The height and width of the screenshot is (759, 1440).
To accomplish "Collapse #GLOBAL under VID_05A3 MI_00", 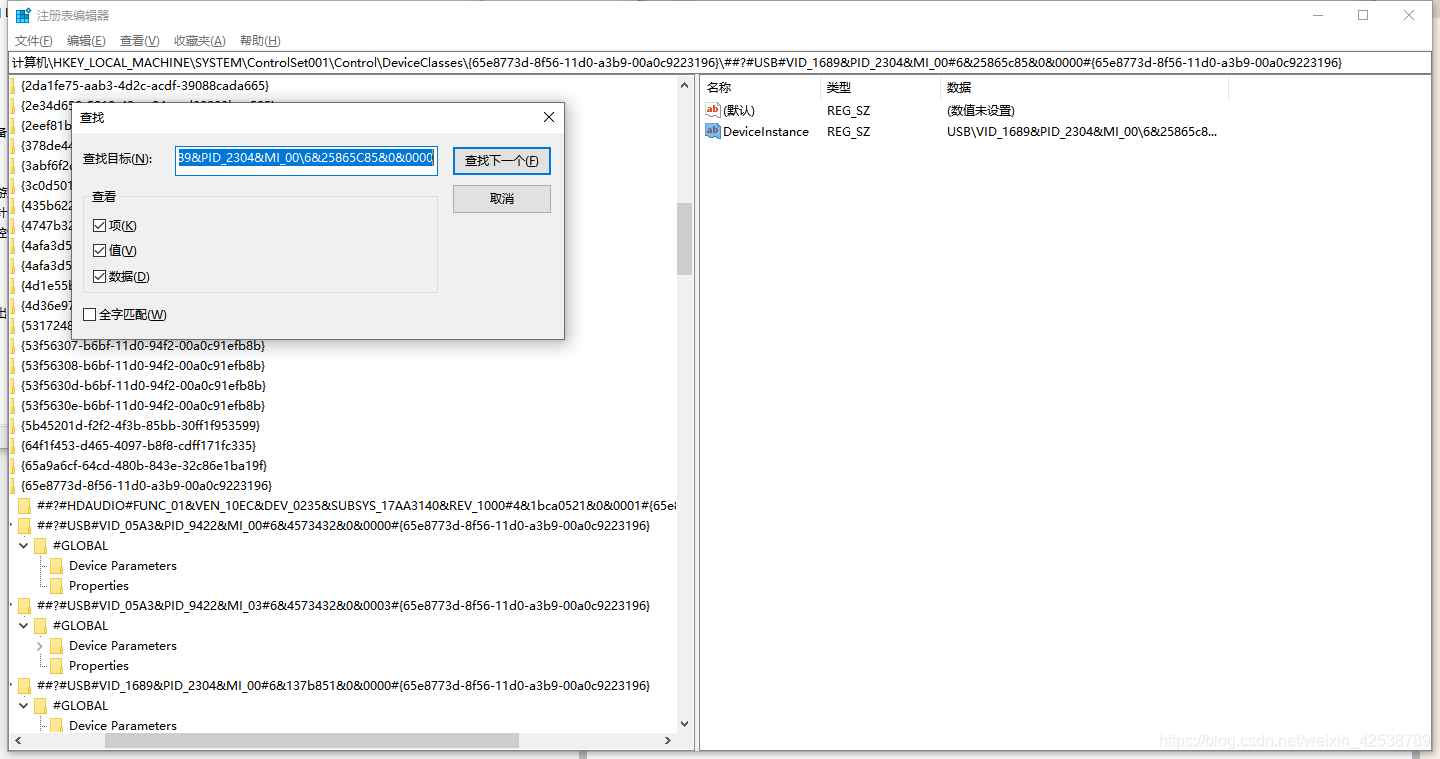I will (x=23, y=546).
